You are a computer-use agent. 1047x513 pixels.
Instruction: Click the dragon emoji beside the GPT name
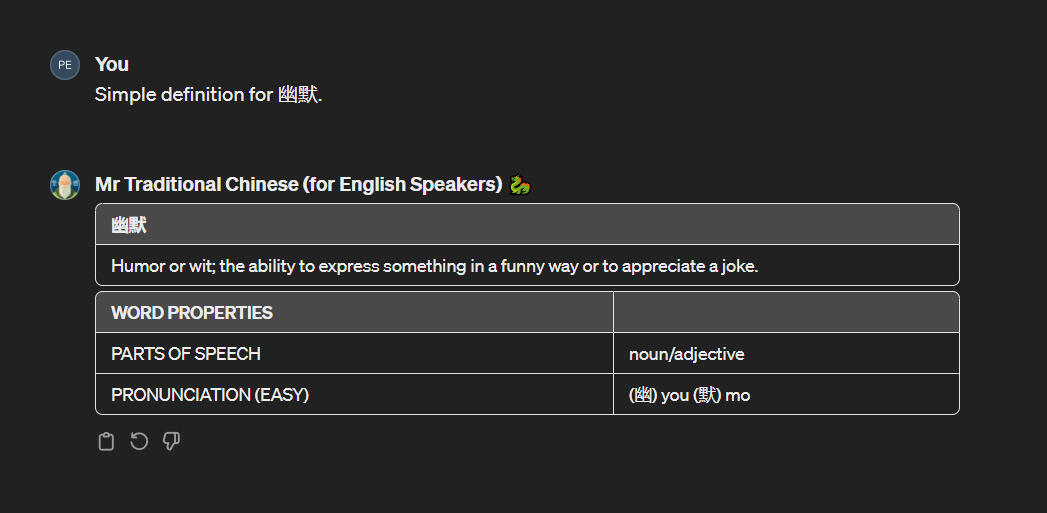click(x=519, y=185)
